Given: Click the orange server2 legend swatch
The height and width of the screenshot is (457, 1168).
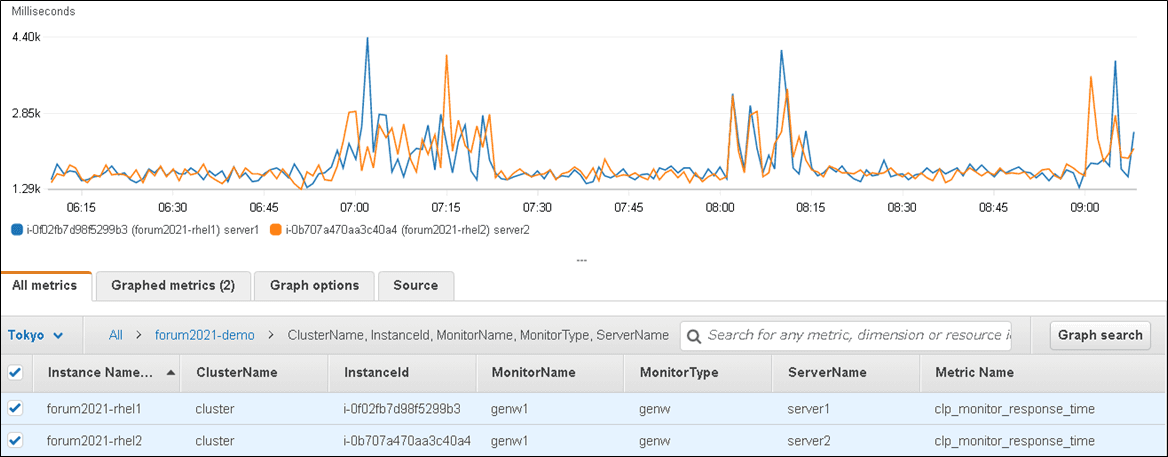Looking at the screenshot, I should (x=275, y=230).
